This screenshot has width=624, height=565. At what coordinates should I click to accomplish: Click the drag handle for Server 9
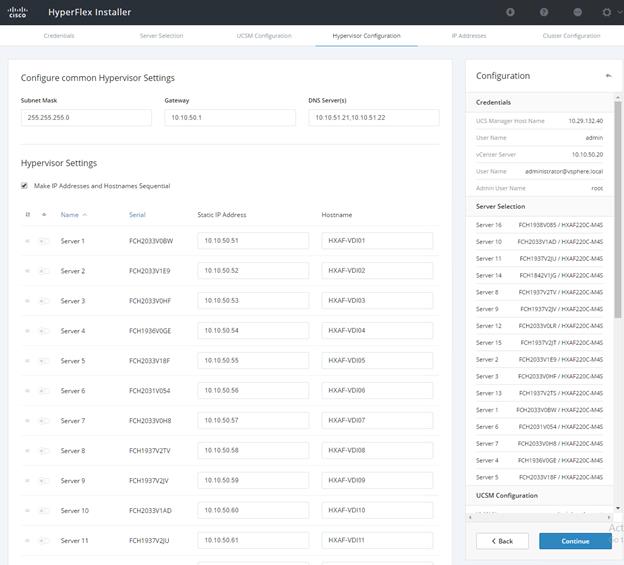27,481
